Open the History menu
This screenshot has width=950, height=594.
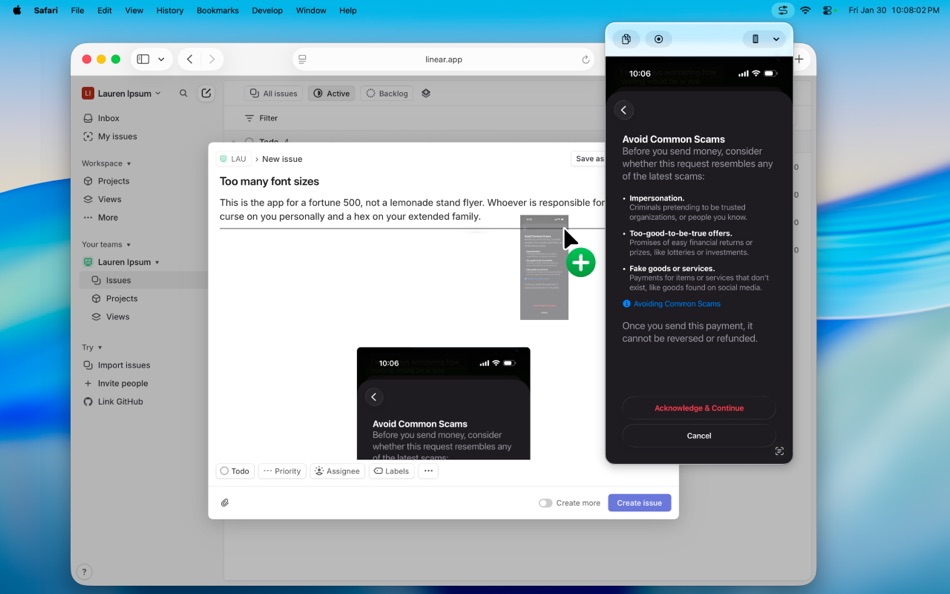(170, 10)
